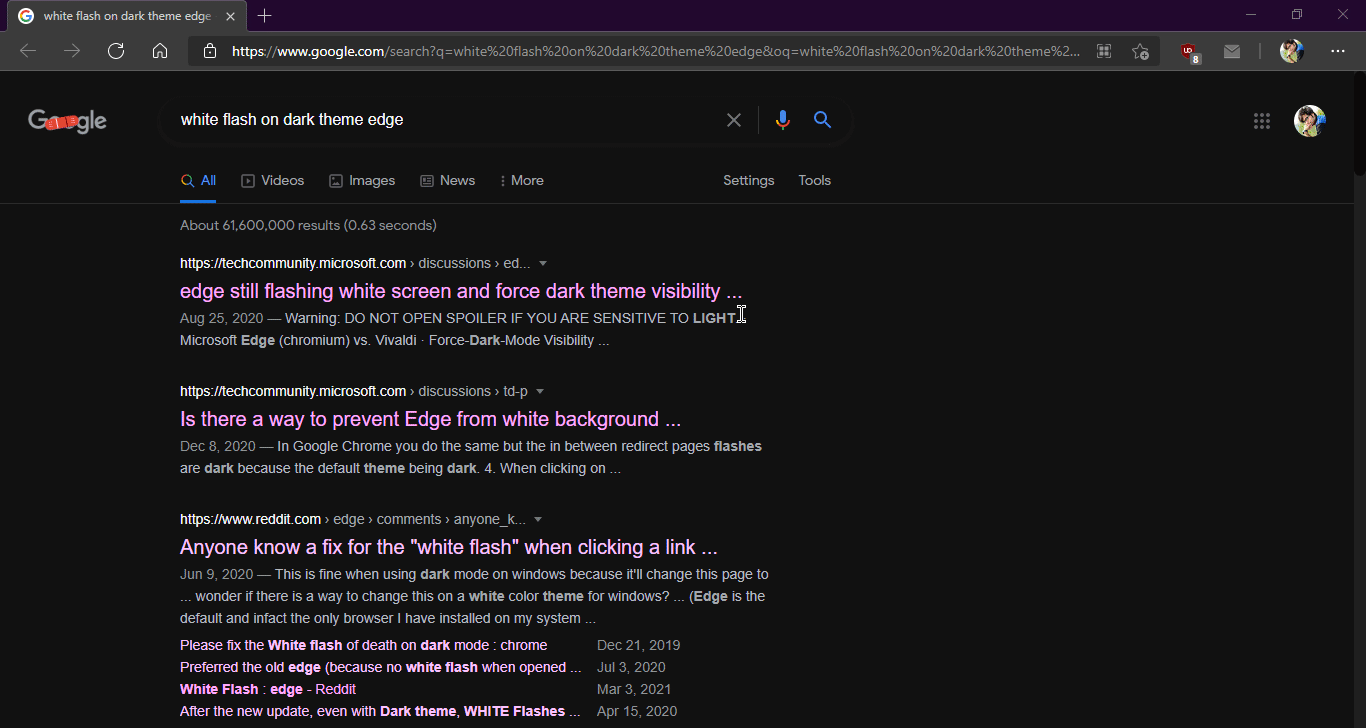This screenshot has width=1366, height=728.
Task: Open the new tab with plus button
Action: point(264,16)
